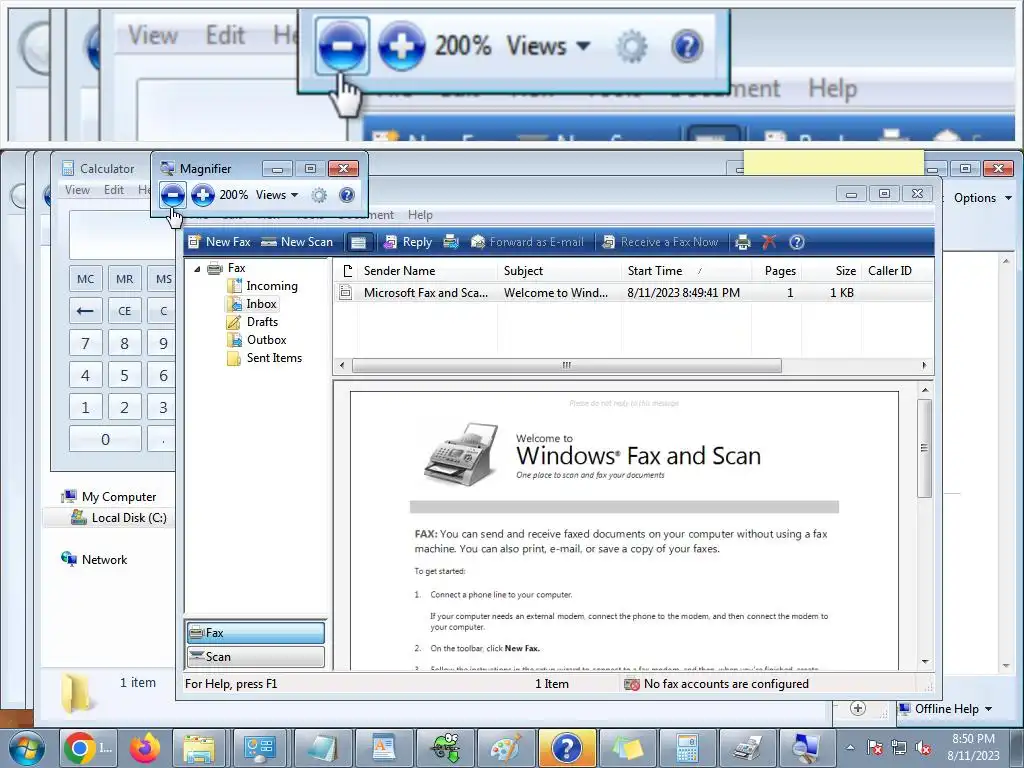Switch to the Scan view button
The height and width of the screenshot is (768, 1024).
(x=255, y=656)
